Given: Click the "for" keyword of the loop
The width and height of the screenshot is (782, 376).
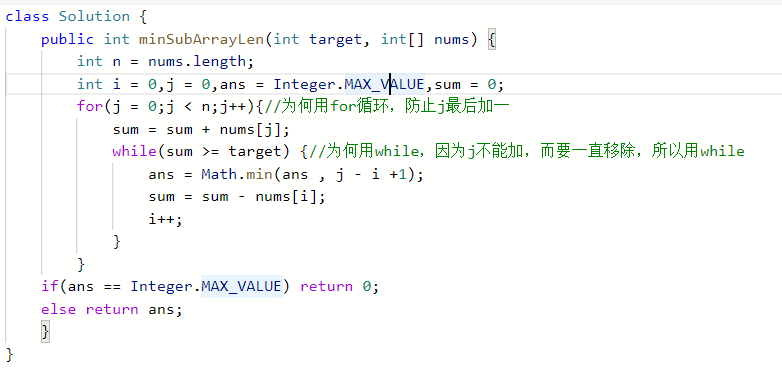Looking at the screenshot, I should click(90, 106).
